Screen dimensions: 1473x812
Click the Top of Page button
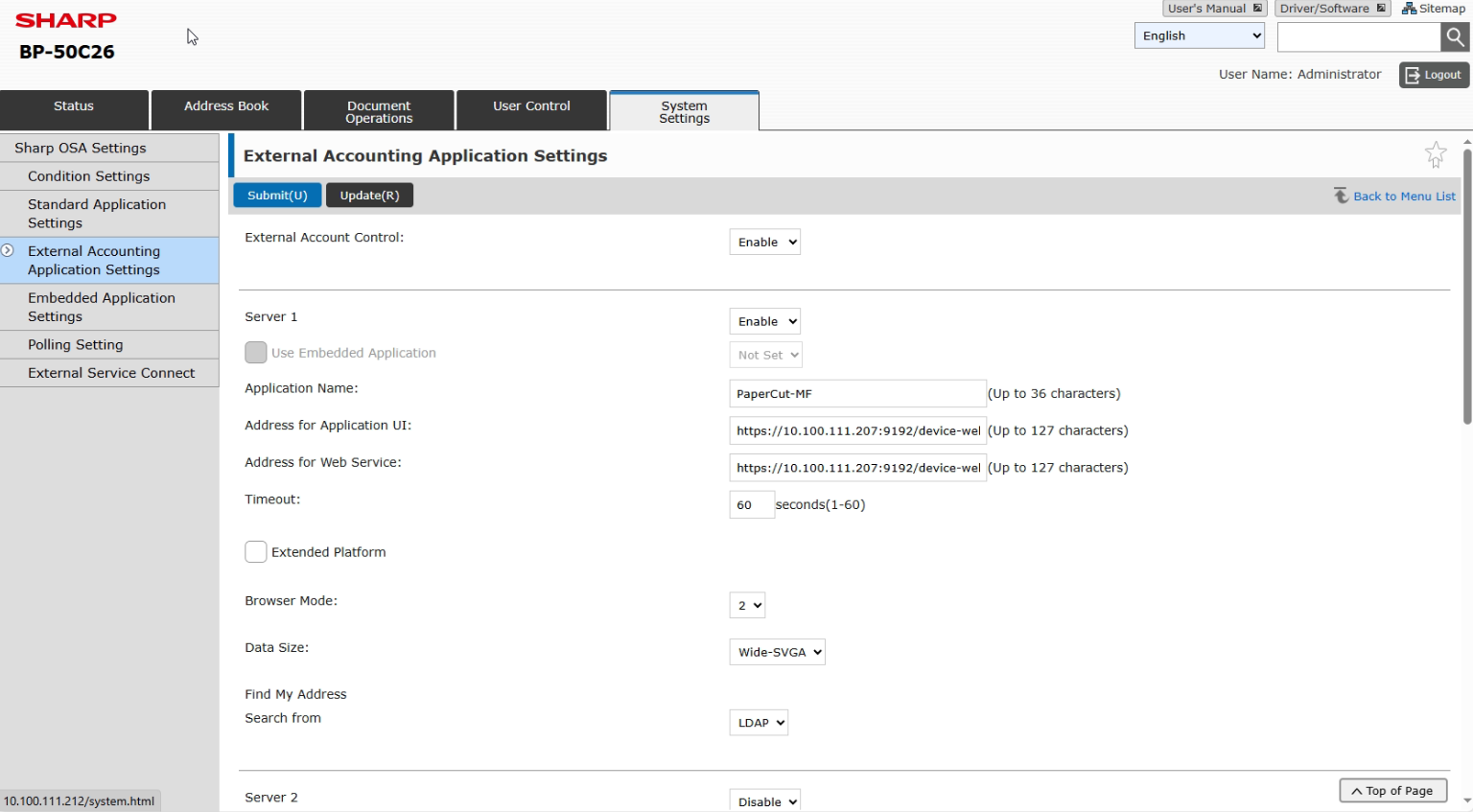click(x=1392, y=791)
